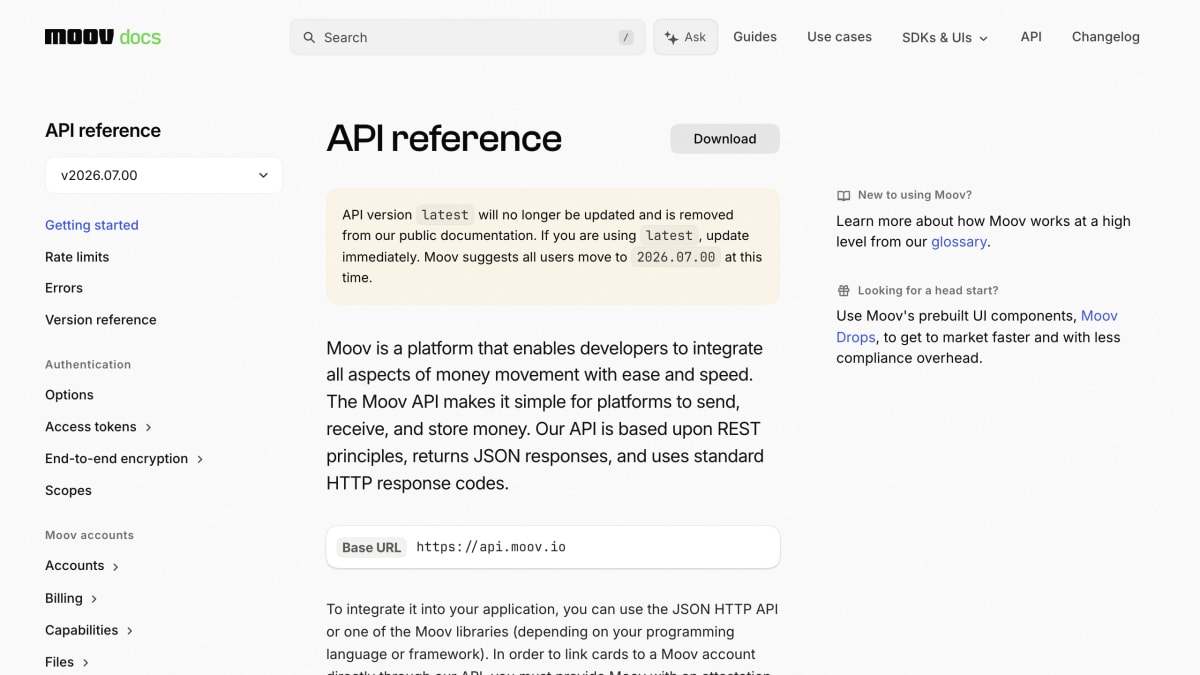Open Rate limits in sidebar
This screenshot has width=1200, height=675.
pyautogui.click(x=77, y=257)
